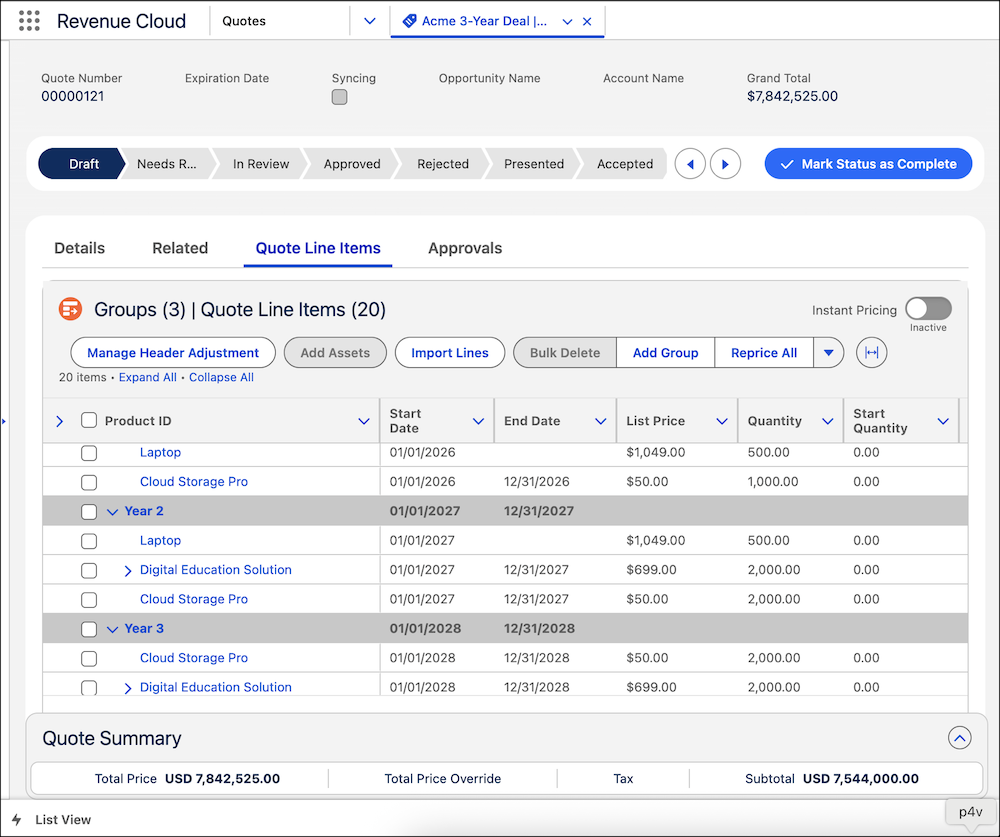Screen dimensions: 1000x837
Task: Click the orange Quote Line Items icon
Action: pos(70,309)
